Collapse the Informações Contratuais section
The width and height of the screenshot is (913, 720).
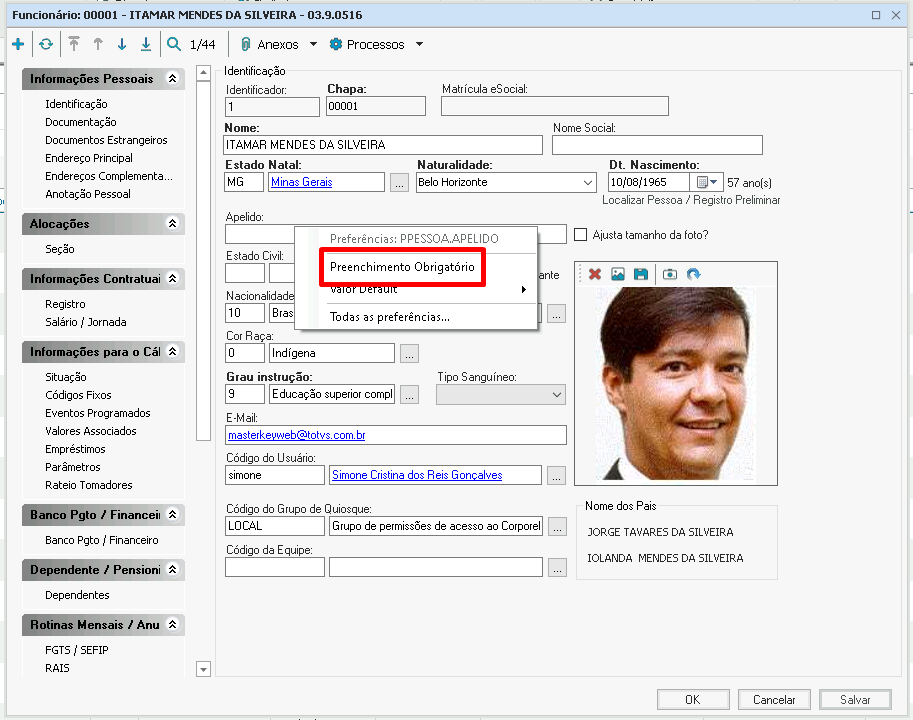click(x=172, y=278)
